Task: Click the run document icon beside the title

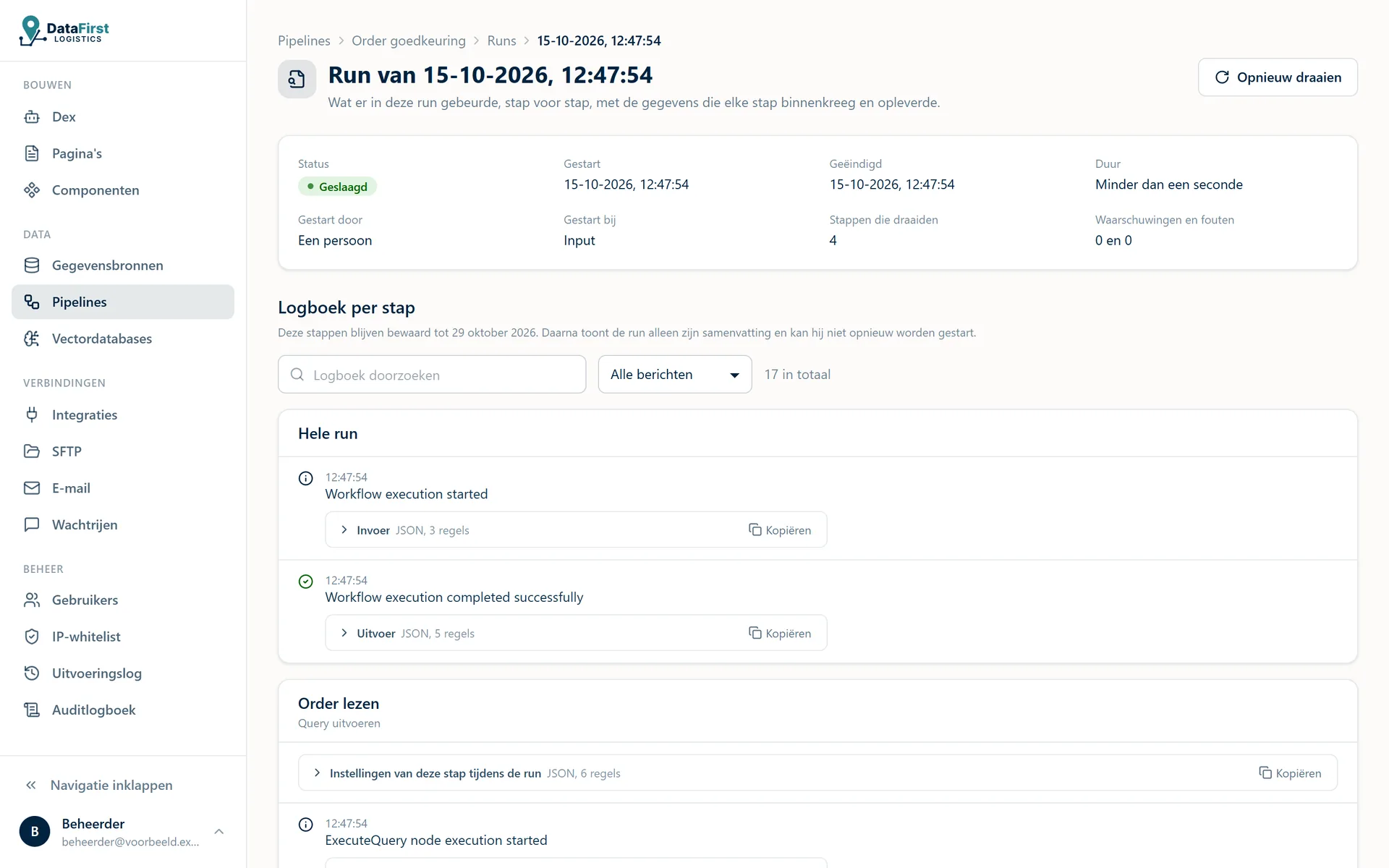Action: pyautogui.click(x=297, y=79)
